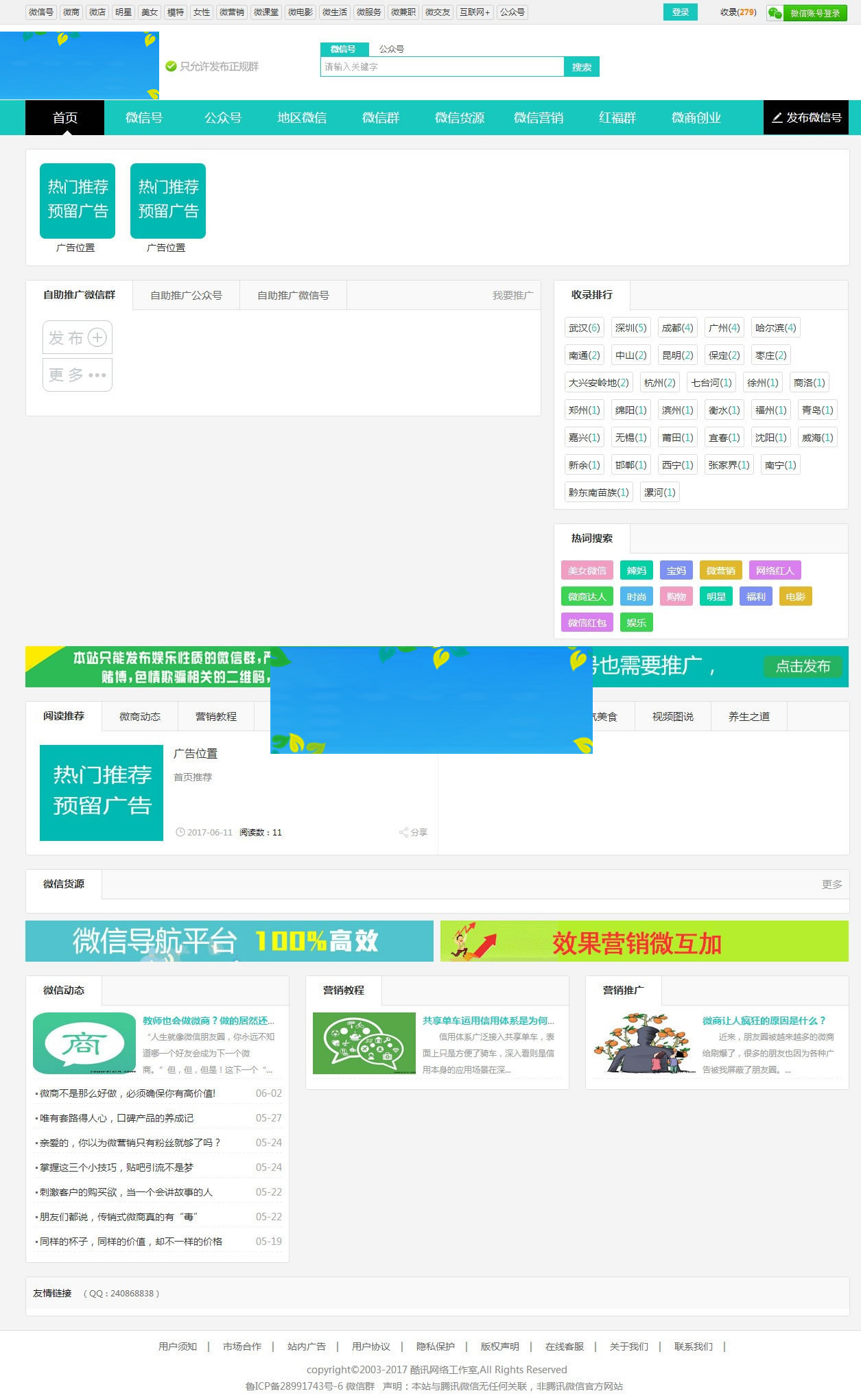
Task: Open the green chat bubbles article image
Action: tap(364, 1043)
